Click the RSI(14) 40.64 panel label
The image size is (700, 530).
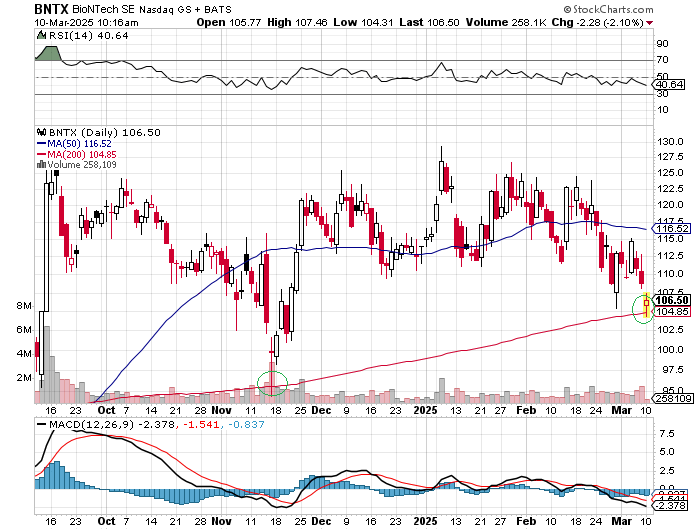(x=88, y=36)
